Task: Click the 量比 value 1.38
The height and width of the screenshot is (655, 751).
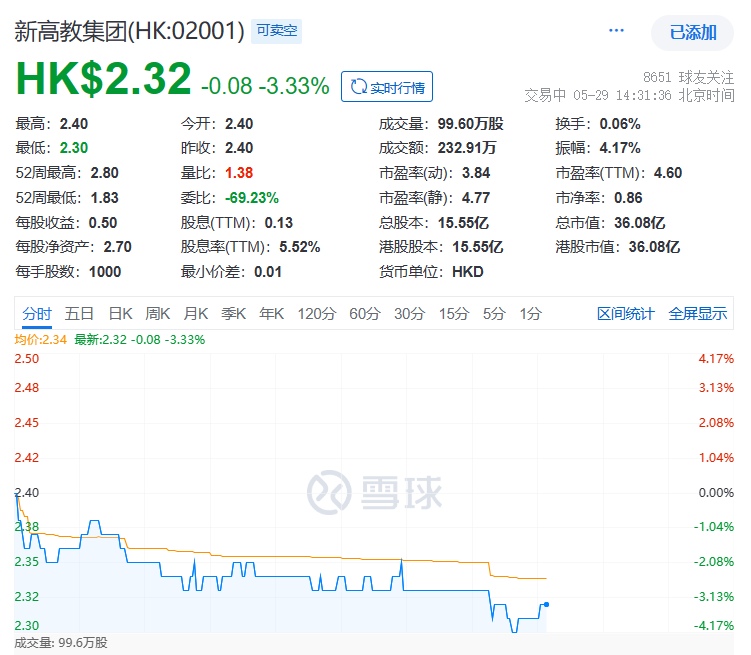Action: tap(239, 173)
